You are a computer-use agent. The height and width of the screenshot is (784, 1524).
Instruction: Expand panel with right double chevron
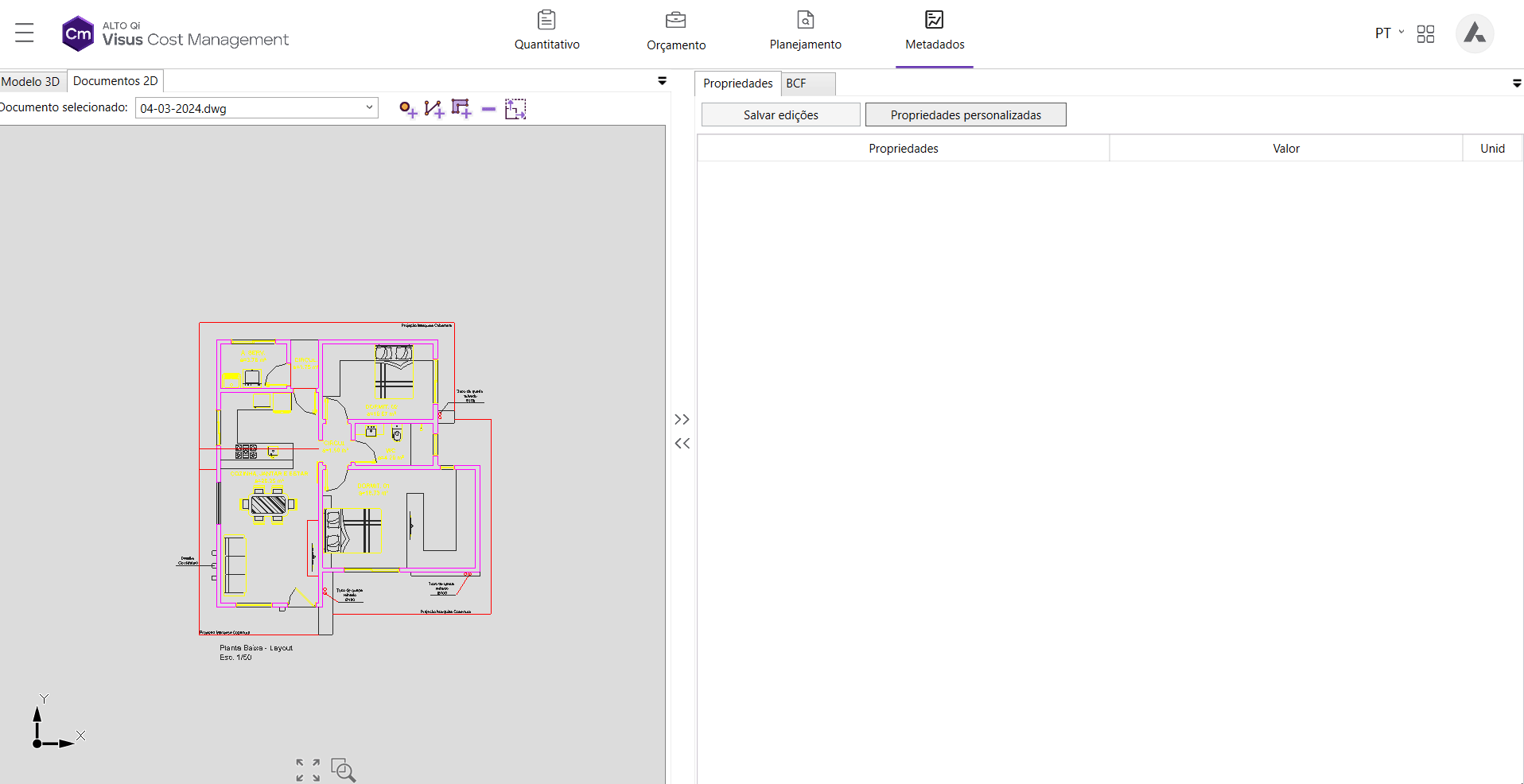click(x=682, y=419)
